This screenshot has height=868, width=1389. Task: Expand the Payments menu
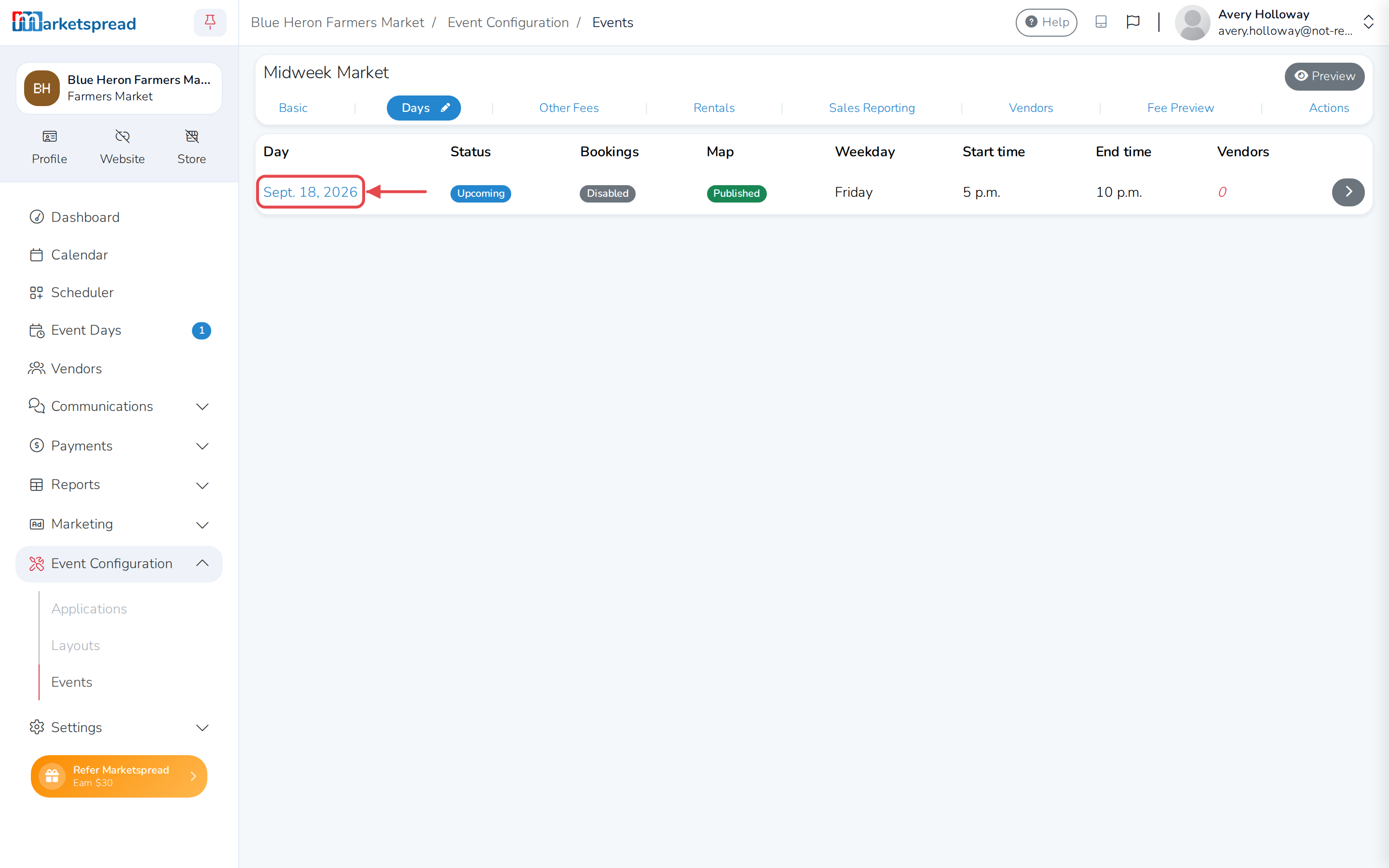coord(119,446)
